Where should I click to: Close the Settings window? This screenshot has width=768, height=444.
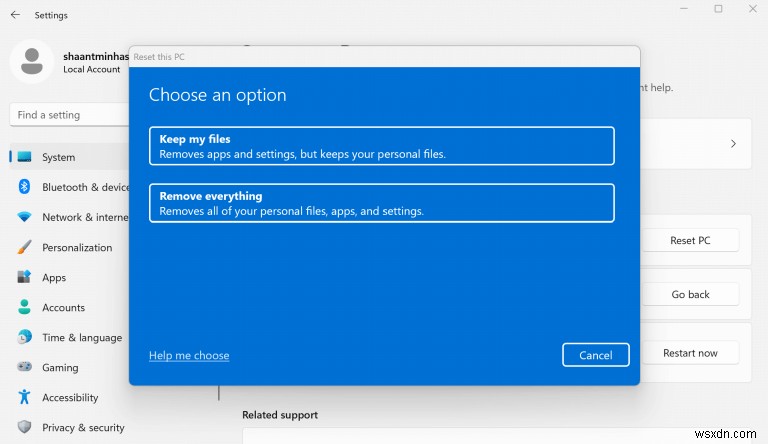click(x=753, y=9)
